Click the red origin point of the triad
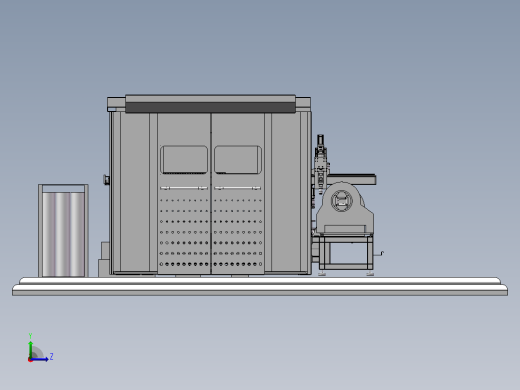 click(30, 360)
